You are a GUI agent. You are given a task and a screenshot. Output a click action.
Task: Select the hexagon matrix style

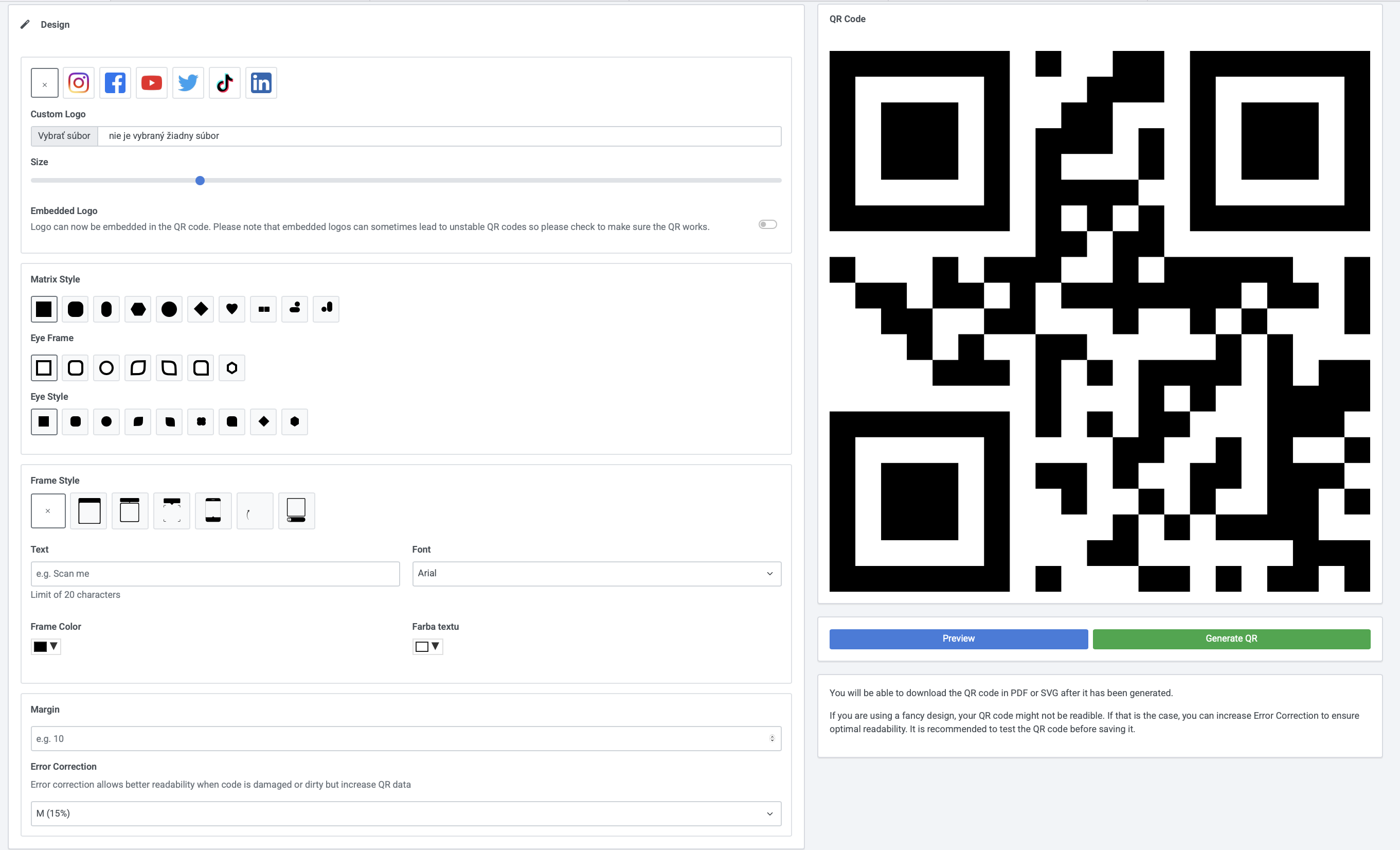click(x=138, y=309)
